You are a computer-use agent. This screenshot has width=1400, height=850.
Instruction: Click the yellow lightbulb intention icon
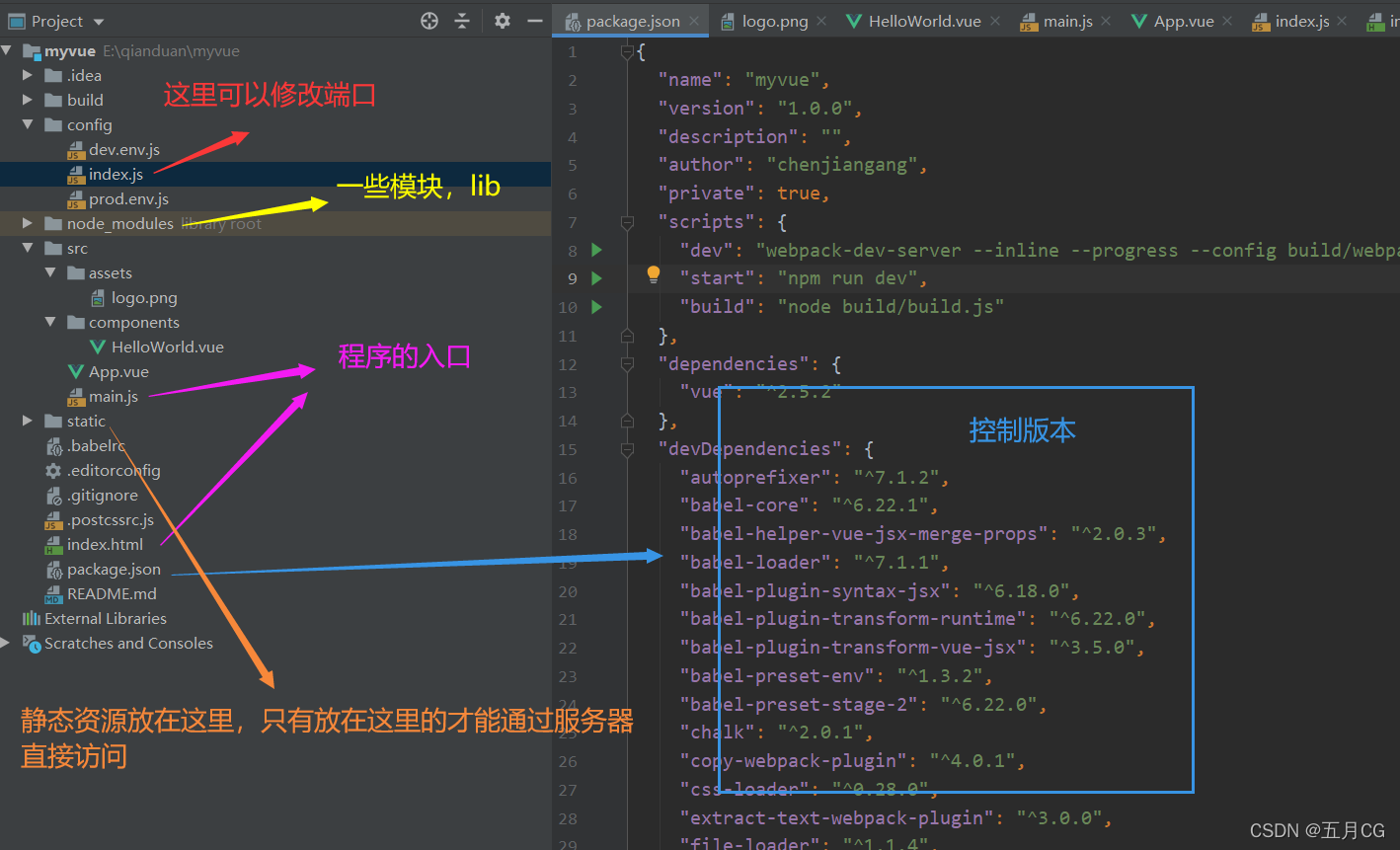click(653, 274)
